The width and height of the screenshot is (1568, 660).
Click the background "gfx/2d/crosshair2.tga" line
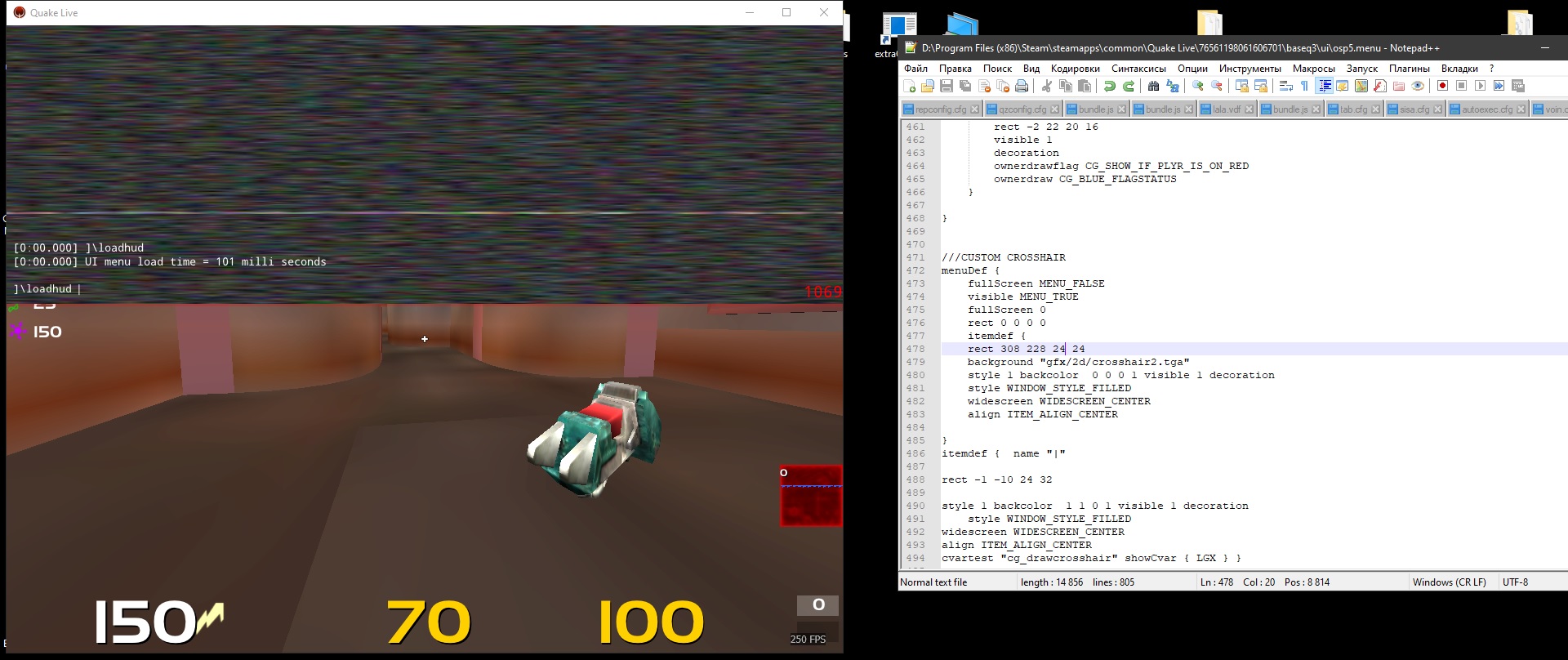tap(1078, 362)
